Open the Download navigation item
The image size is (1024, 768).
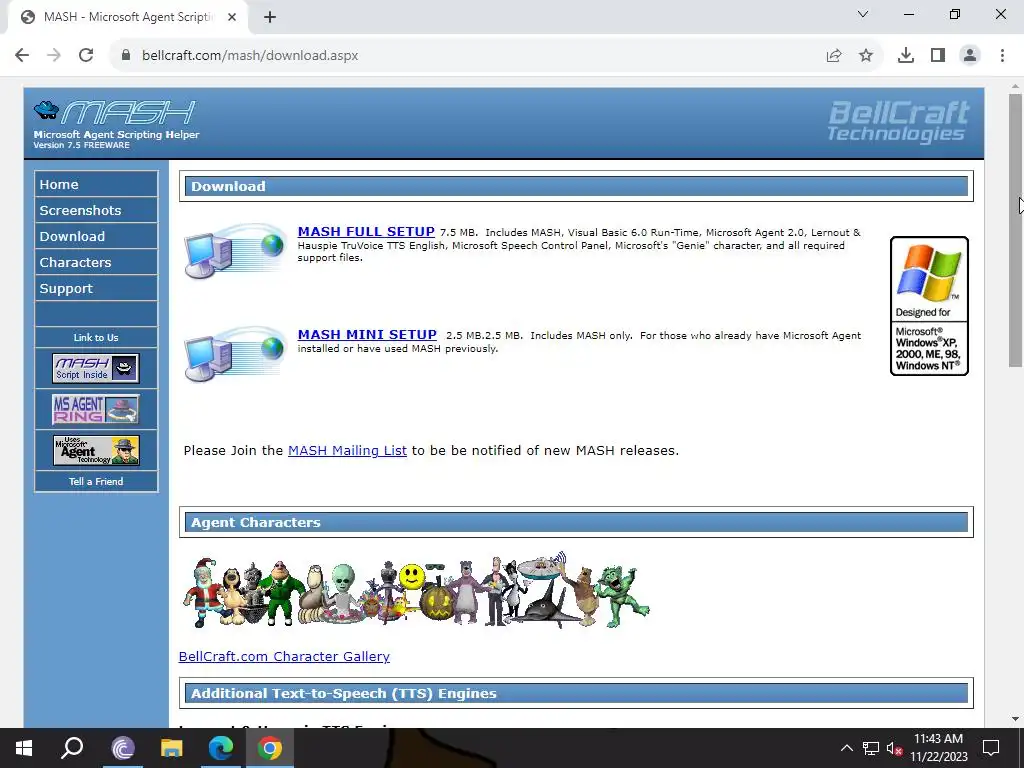pyautogui.click(x=96, y=236)
